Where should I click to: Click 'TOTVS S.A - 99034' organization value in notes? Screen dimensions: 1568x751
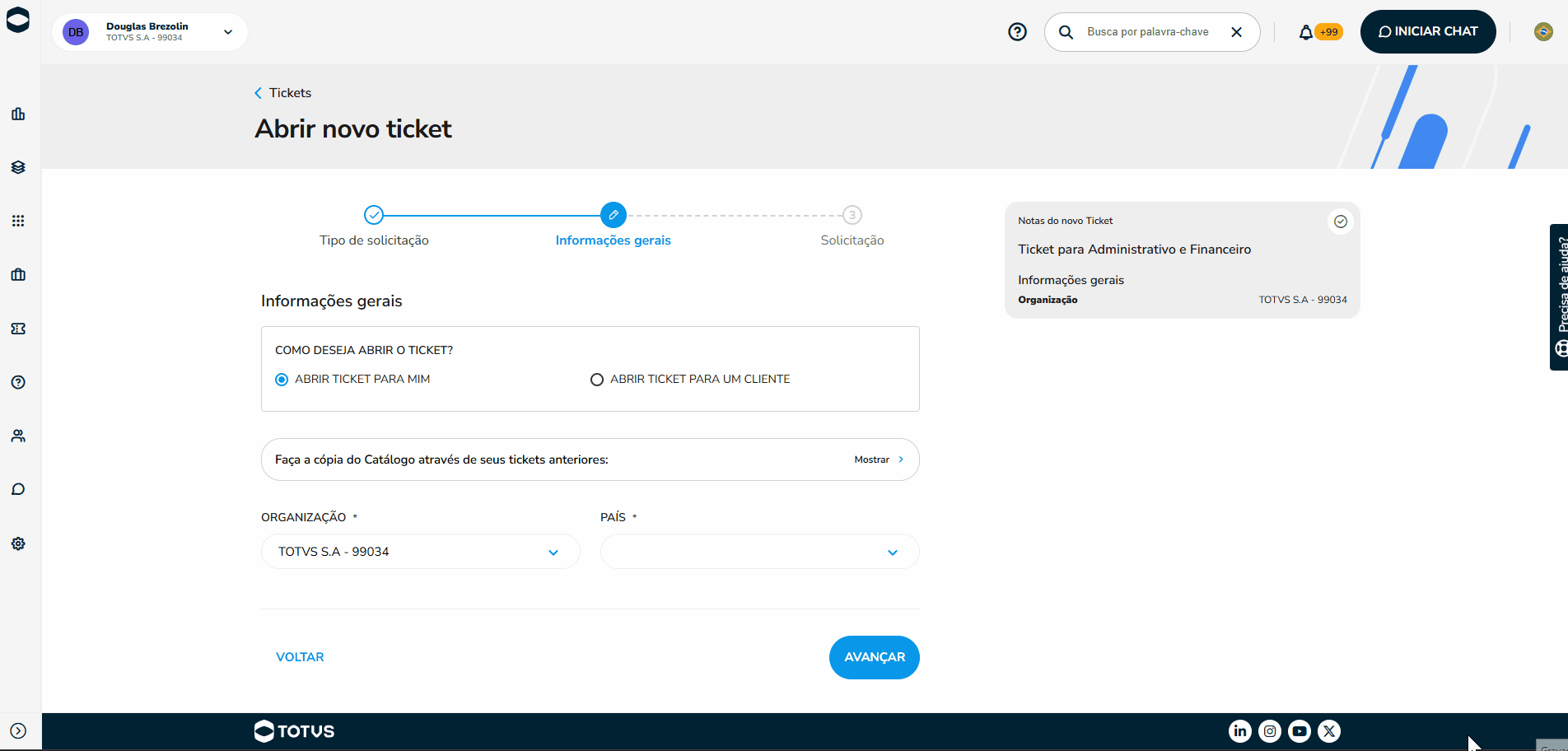1303,300
